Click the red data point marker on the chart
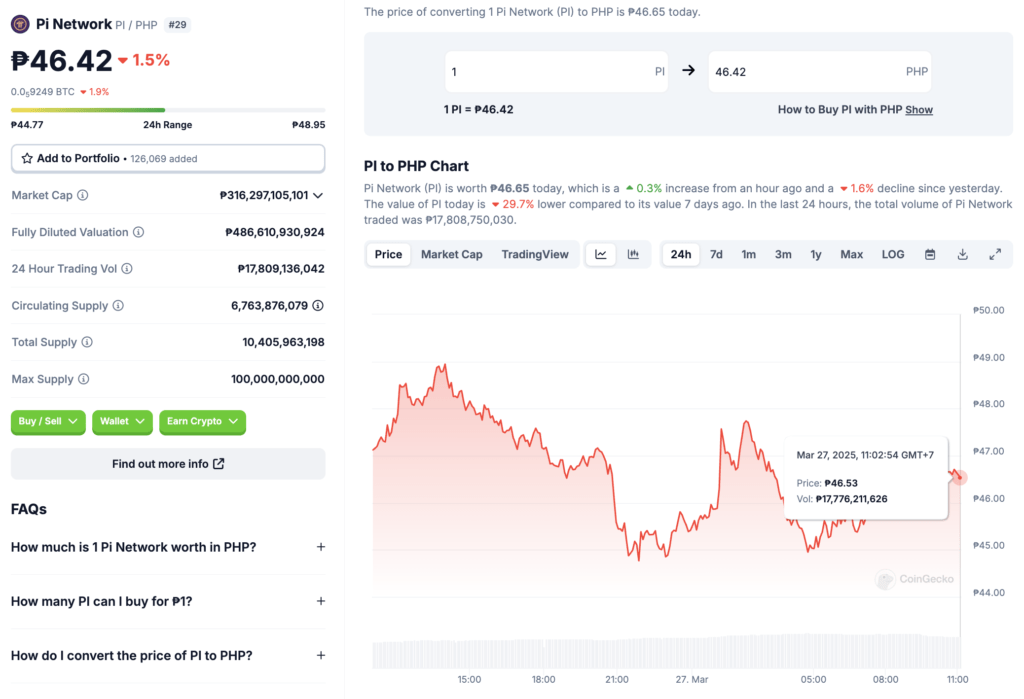 click(x=959, y=478)
